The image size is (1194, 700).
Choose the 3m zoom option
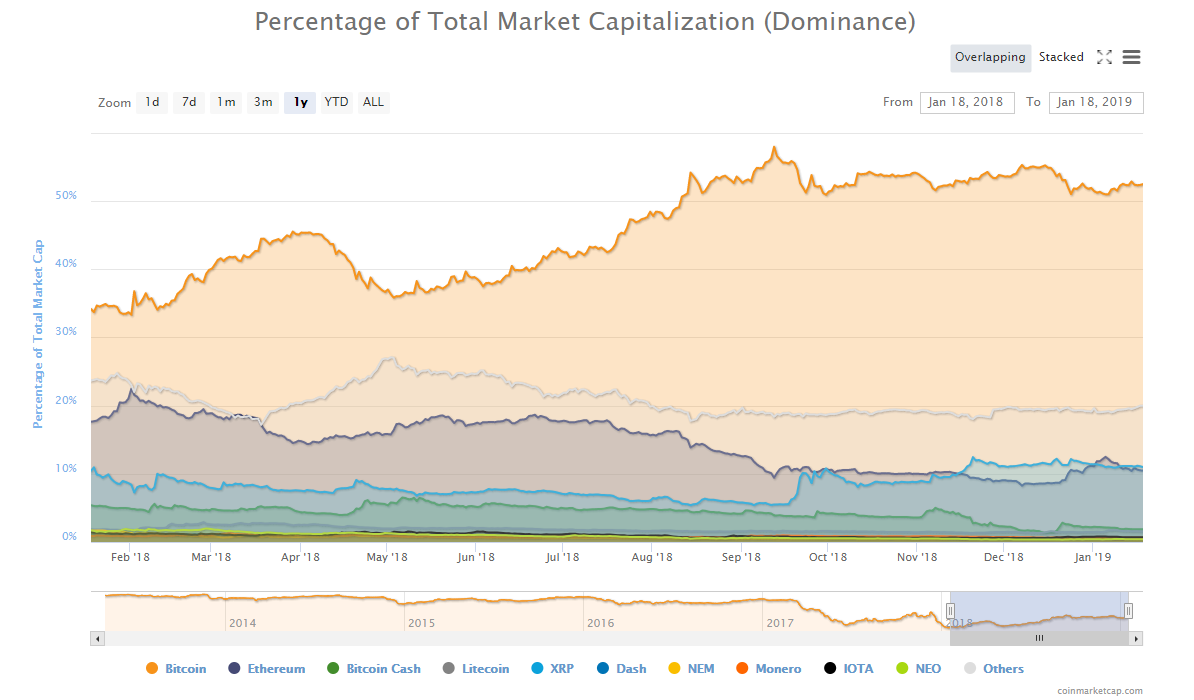click(263, 102)
